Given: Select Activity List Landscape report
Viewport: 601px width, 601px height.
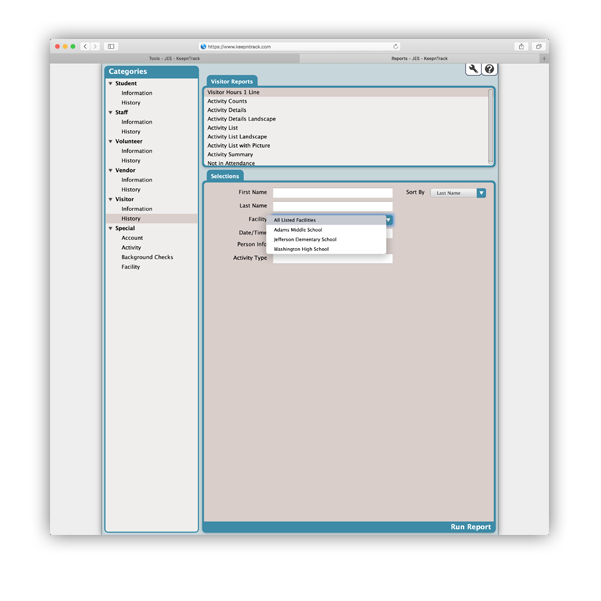Looking at the screenshot, I should pyautogui.click(x=346, y=136).
